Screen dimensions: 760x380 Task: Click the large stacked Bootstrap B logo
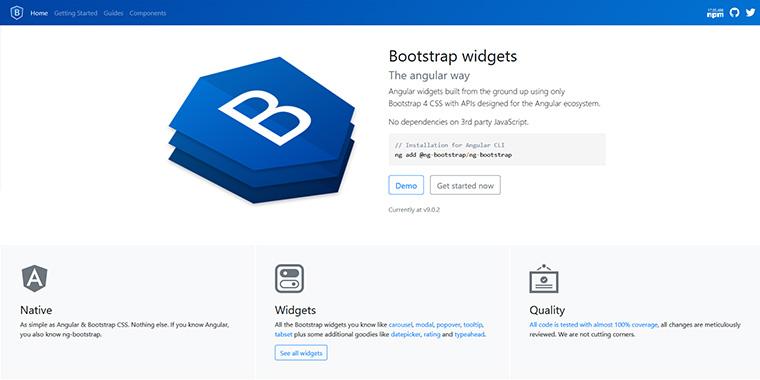(x=262, y=130)
